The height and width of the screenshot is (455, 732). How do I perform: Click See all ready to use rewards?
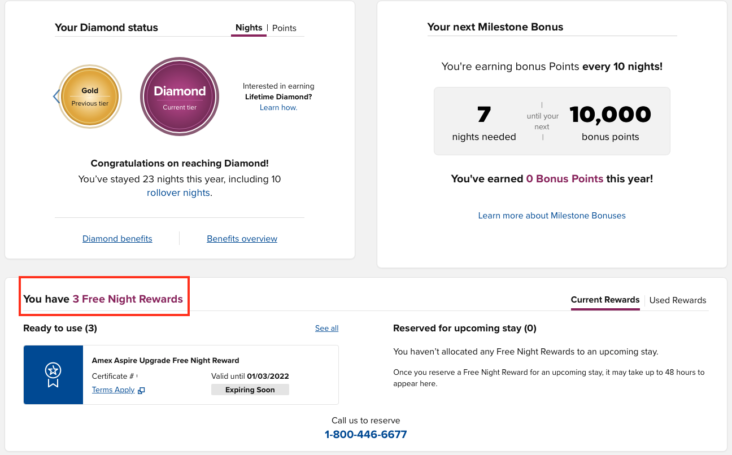click(326, 328)
